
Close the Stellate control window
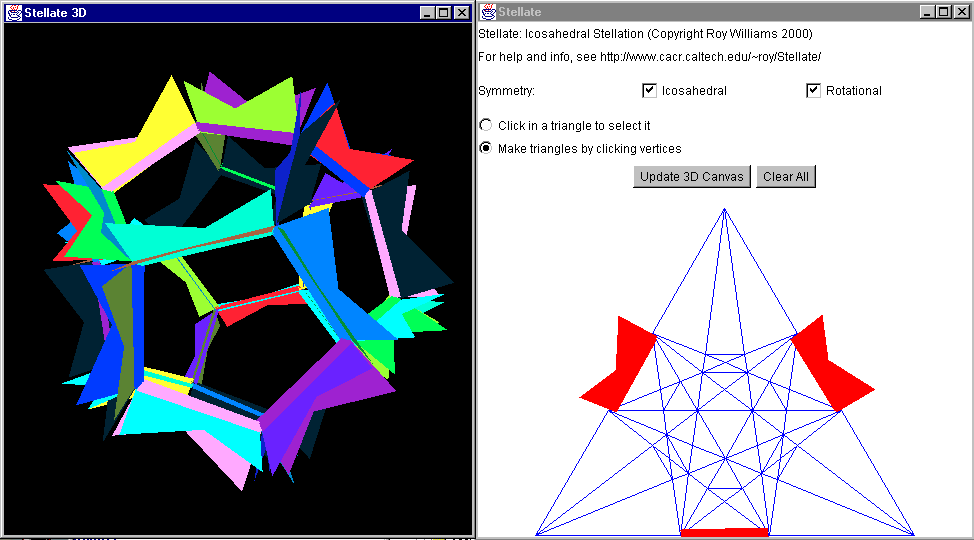[x=960, y=12]
